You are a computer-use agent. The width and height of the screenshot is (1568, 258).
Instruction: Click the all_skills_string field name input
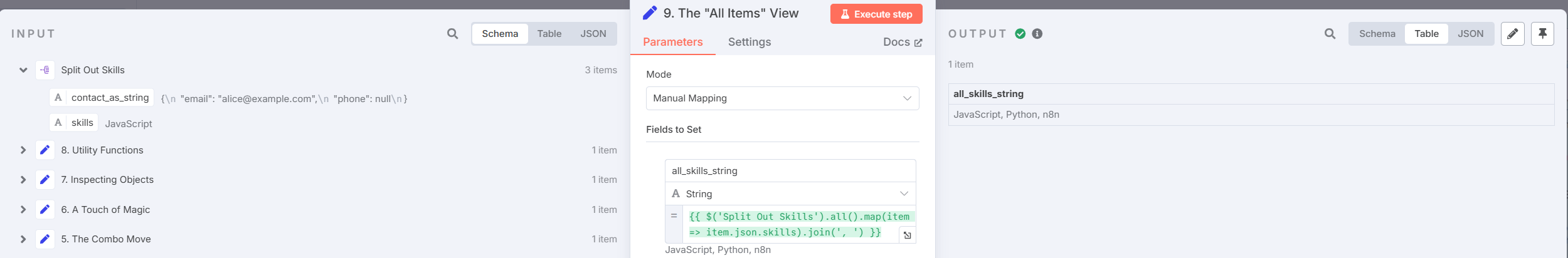[790, 171]
